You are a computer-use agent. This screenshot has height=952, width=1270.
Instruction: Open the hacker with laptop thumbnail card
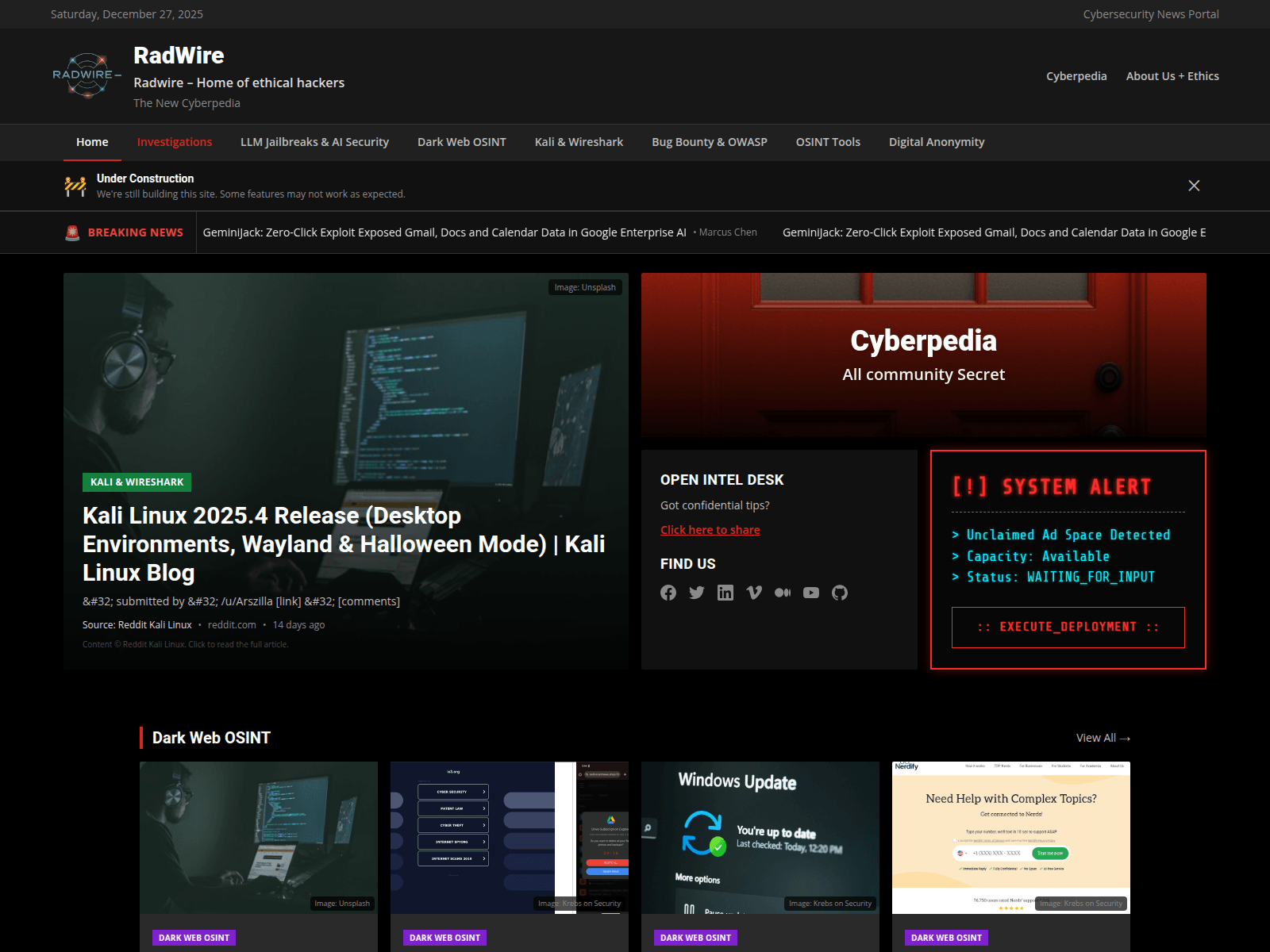[259, 838]
